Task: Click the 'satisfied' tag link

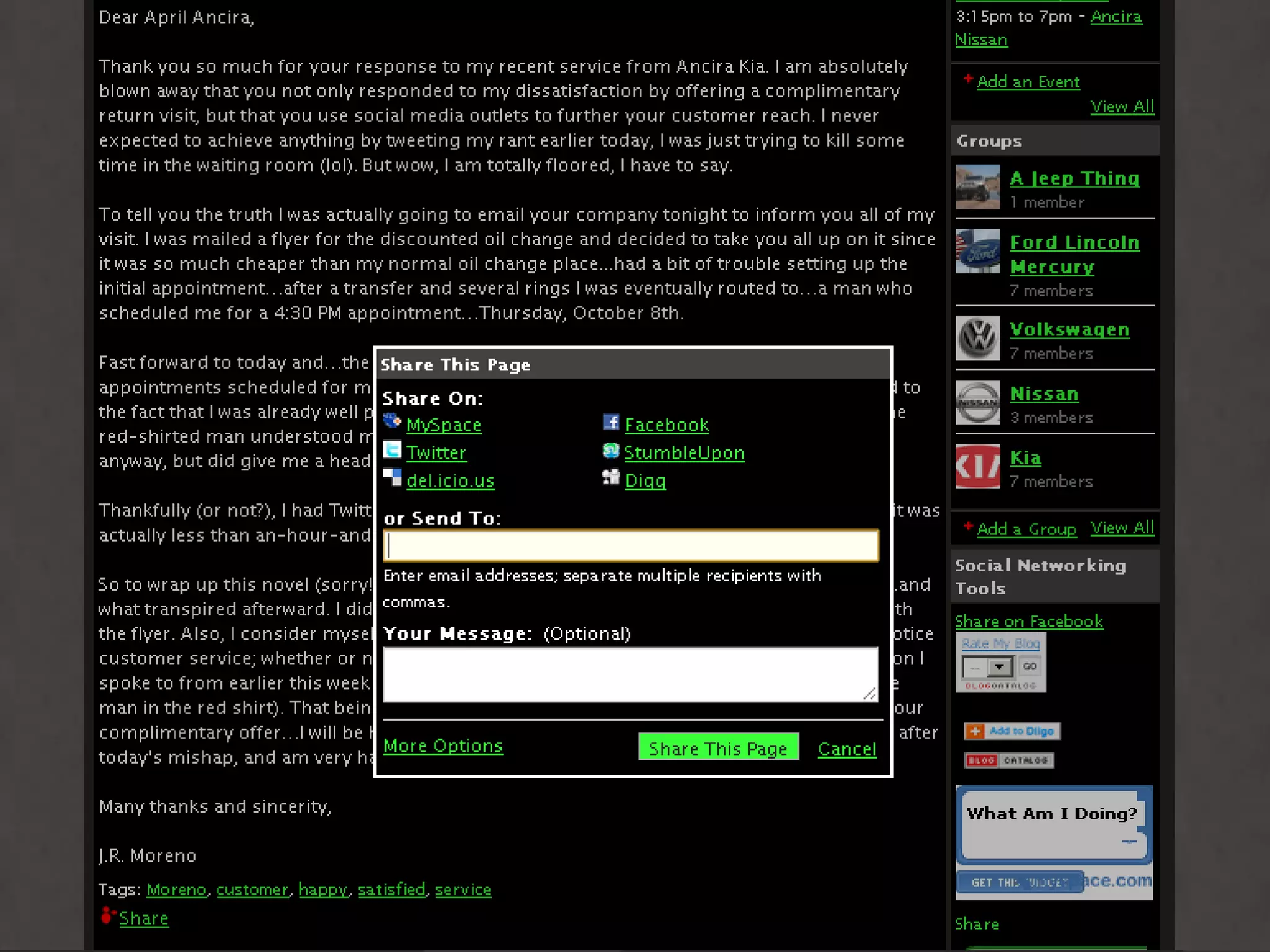Action: point(391,889)
